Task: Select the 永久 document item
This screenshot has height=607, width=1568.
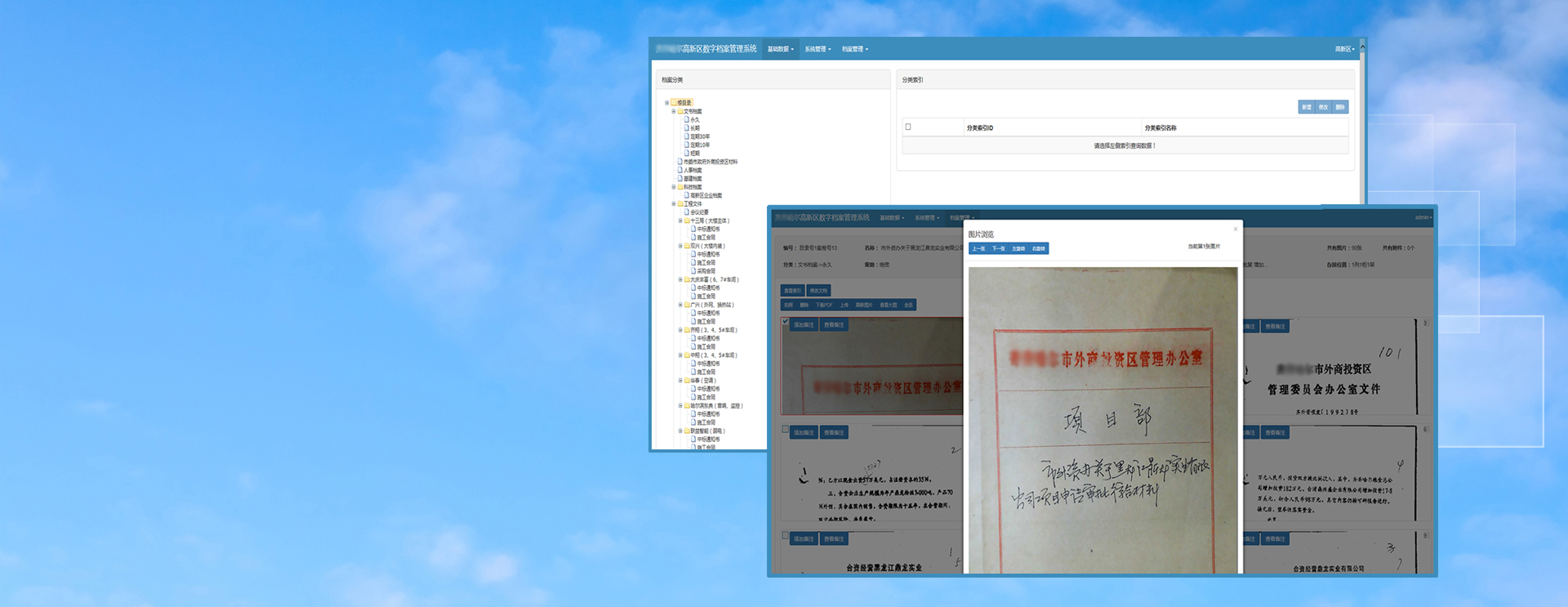Action: click(692, 119)
